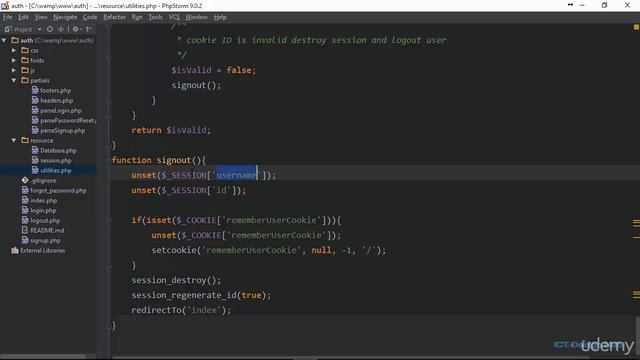
Task: Click the Database.php file icon
Action: click(x=35, y=150)
